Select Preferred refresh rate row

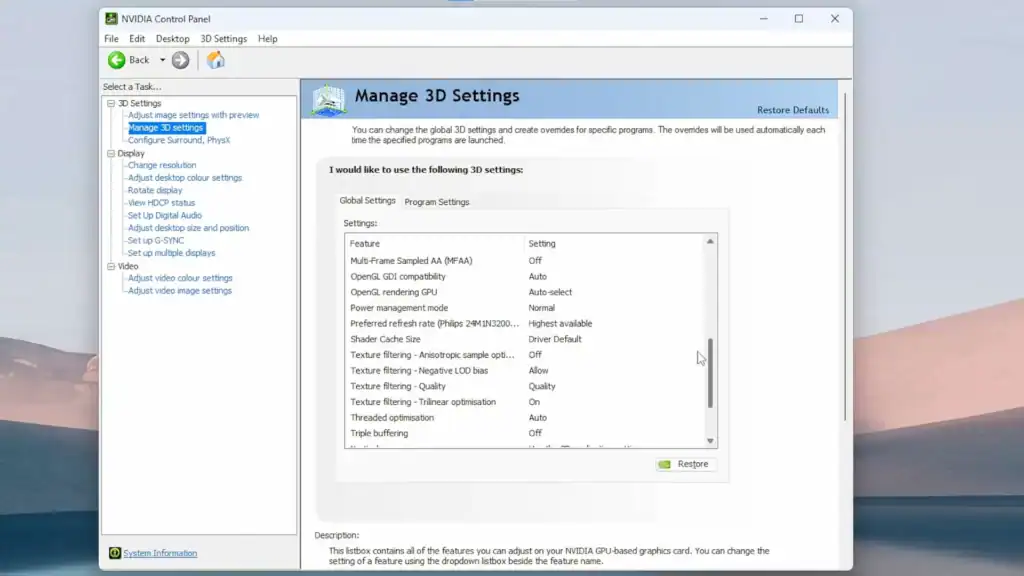pos(525,323)
